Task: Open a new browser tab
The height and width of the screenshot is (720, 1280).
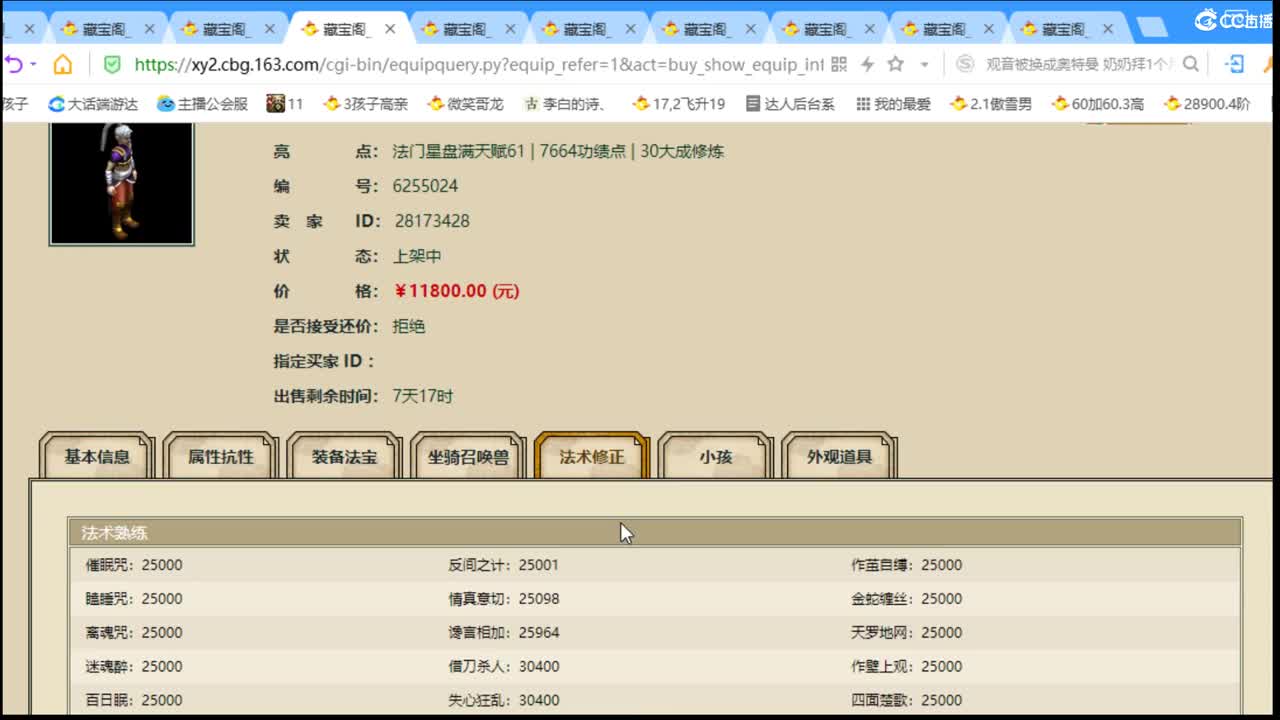Action: [x=1152, y=28]
